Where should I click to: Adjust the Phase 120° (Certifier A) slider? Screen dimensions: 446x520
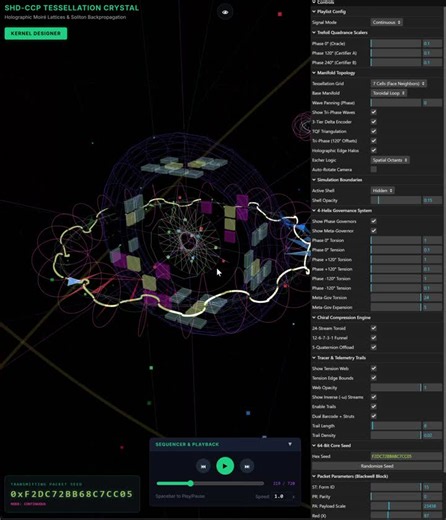point(396,53)
